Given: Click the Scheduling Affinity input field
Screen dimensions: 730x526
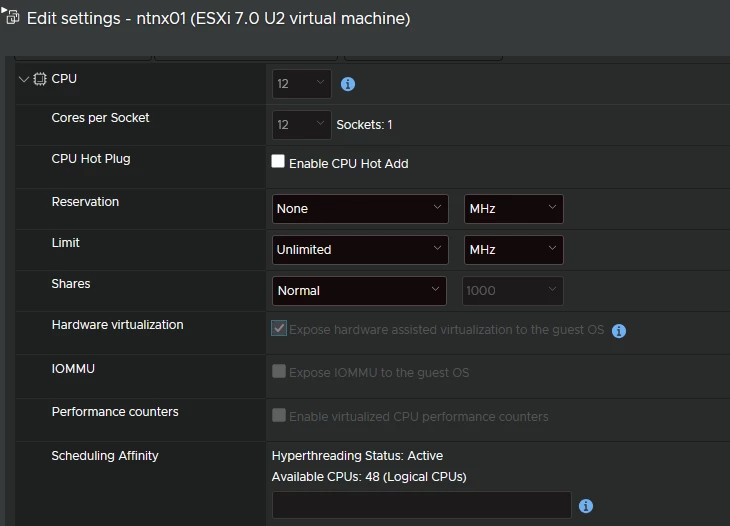Looking at the screenshot, I should [x=421, y=505].
